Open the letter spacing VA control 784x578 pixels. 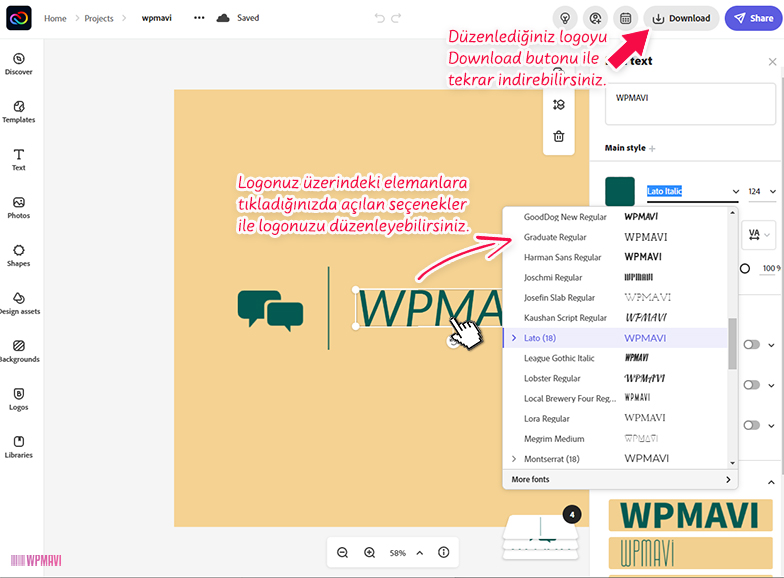point(759,234)
